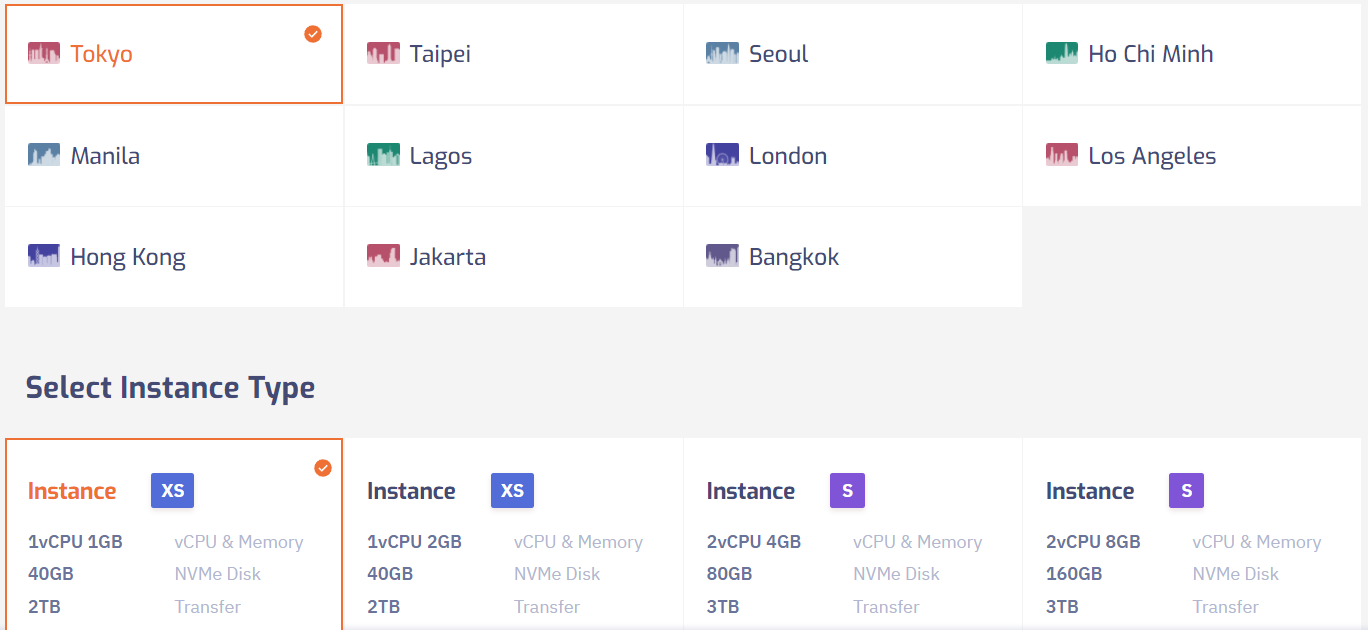This screenshot has width=1368, height=640.
Task: Select the Manila location card
Action: pos(174,155)
